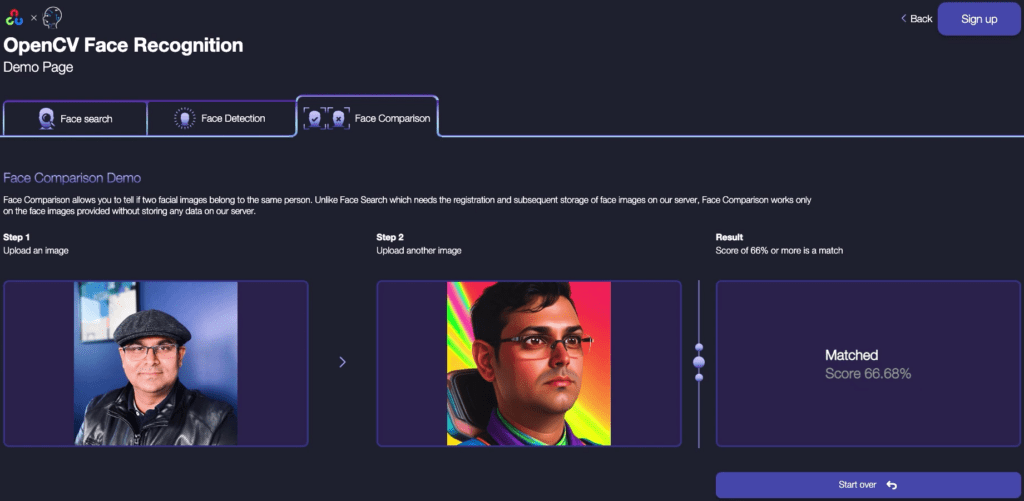
Task: Click the 'OpenCV Face Recognition' title
Action: point(123,45)
